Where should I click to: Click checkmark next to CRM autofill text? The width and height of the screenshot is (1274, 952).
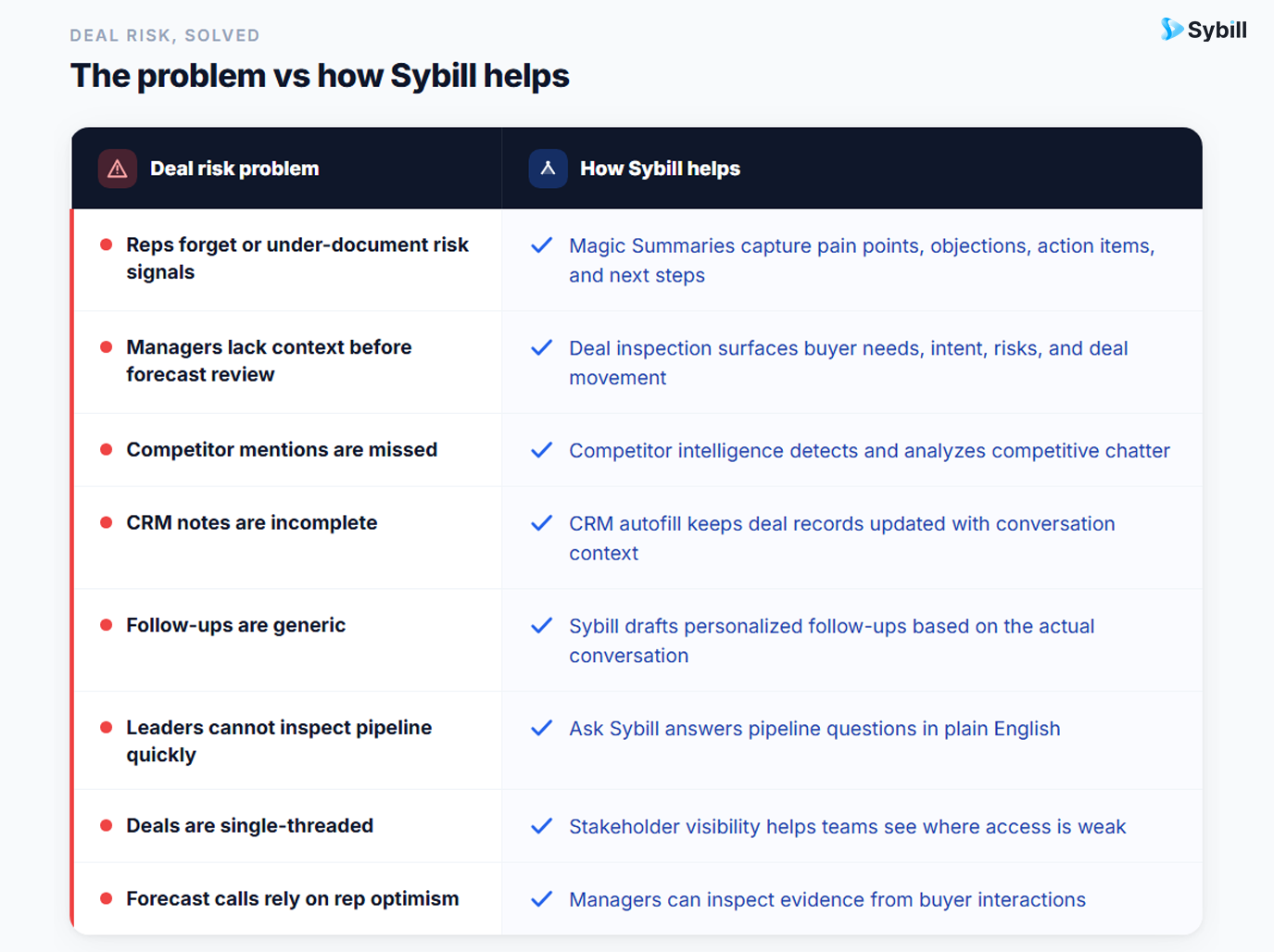[x=542, y=523]
